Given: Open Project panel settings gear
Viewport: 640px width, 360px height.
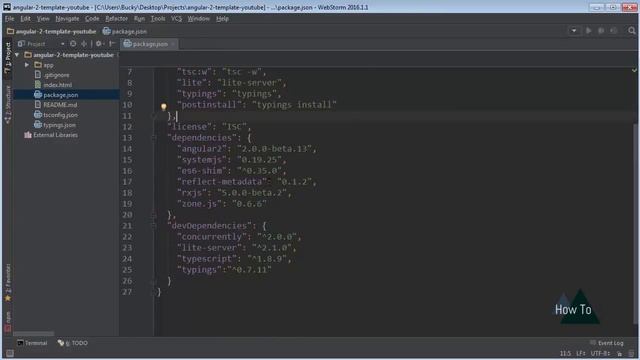Looking at the screenshot, I should [x=99, y=44].
